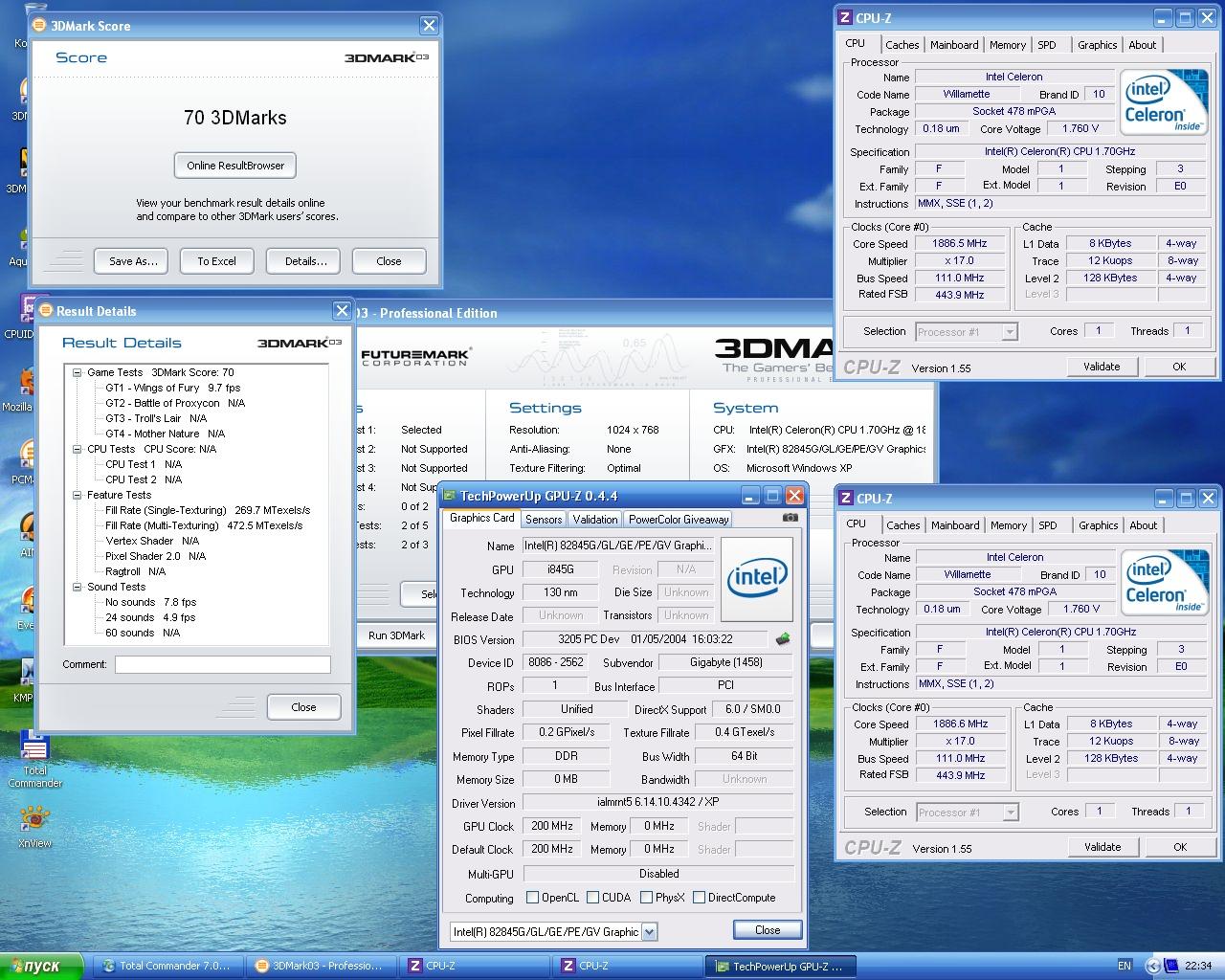Collapse the Feature Tests tree node

(77, 495)
